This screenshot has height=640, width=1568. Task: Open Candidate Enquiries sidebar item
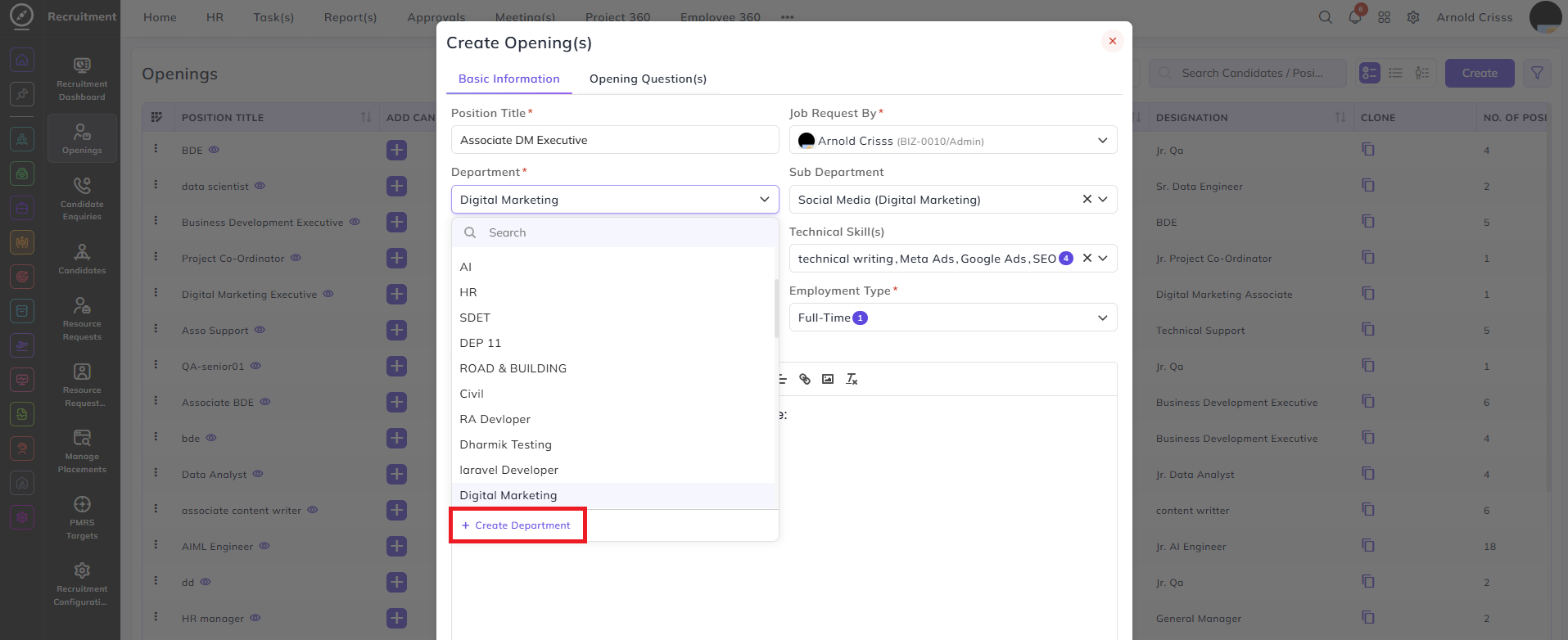(x=82, y=199)
